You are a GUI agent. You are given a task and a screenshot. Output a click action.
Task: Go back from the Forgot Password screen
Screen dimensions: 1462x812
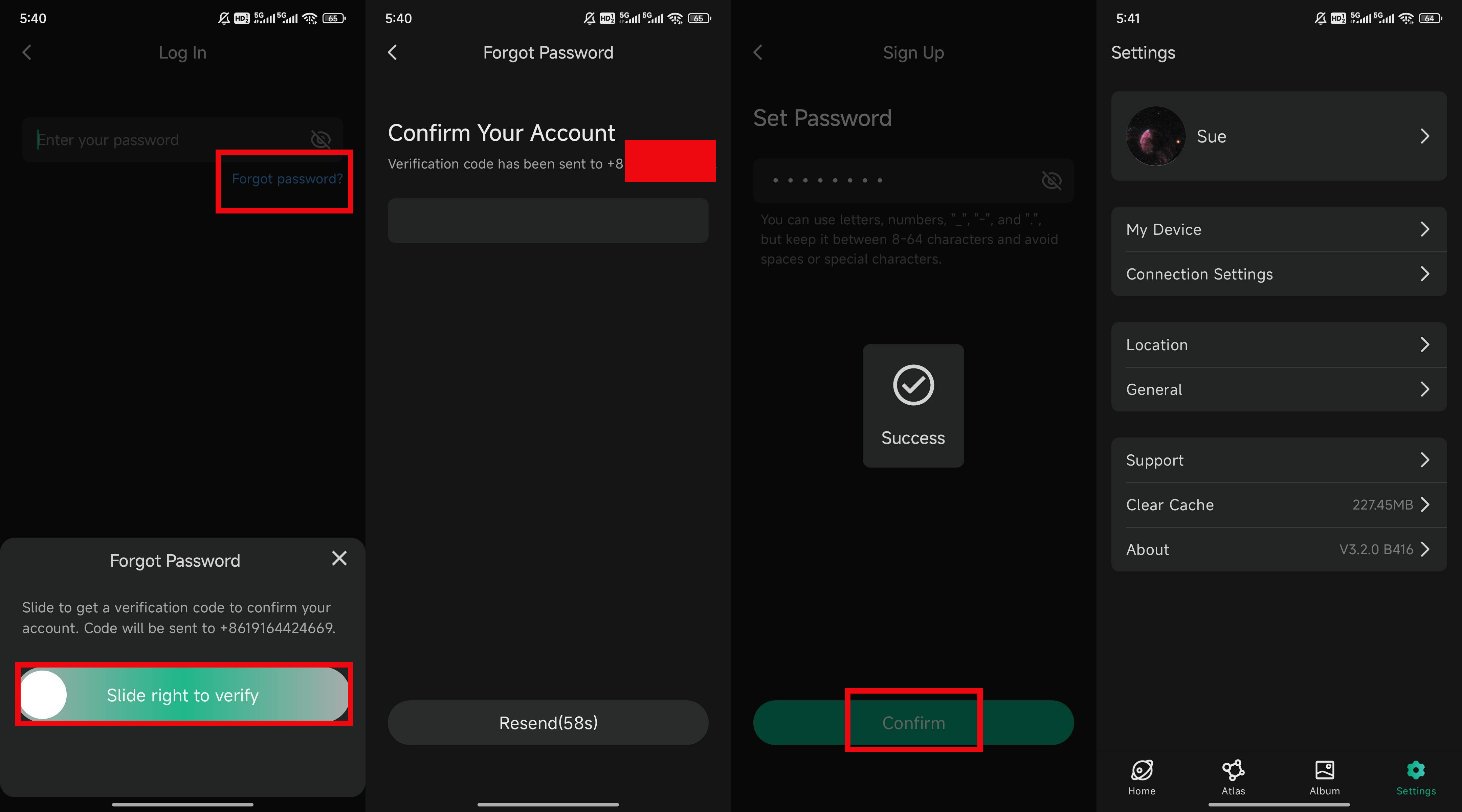coord(392,52)
